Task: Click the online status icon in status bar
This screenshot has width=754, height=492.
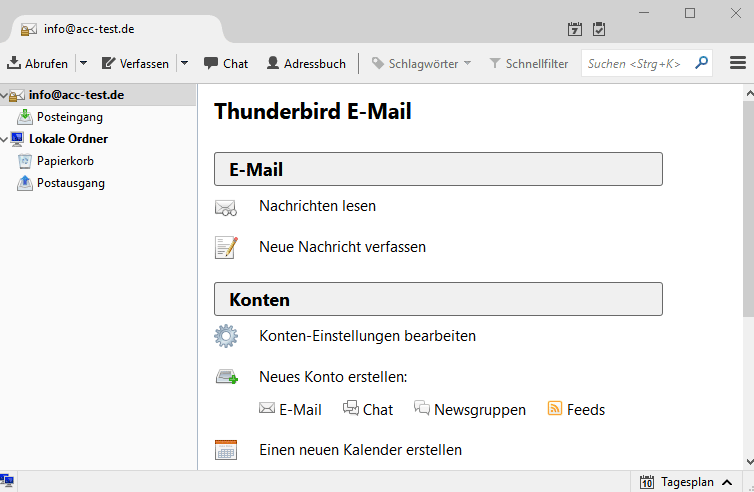Action: 7,480
